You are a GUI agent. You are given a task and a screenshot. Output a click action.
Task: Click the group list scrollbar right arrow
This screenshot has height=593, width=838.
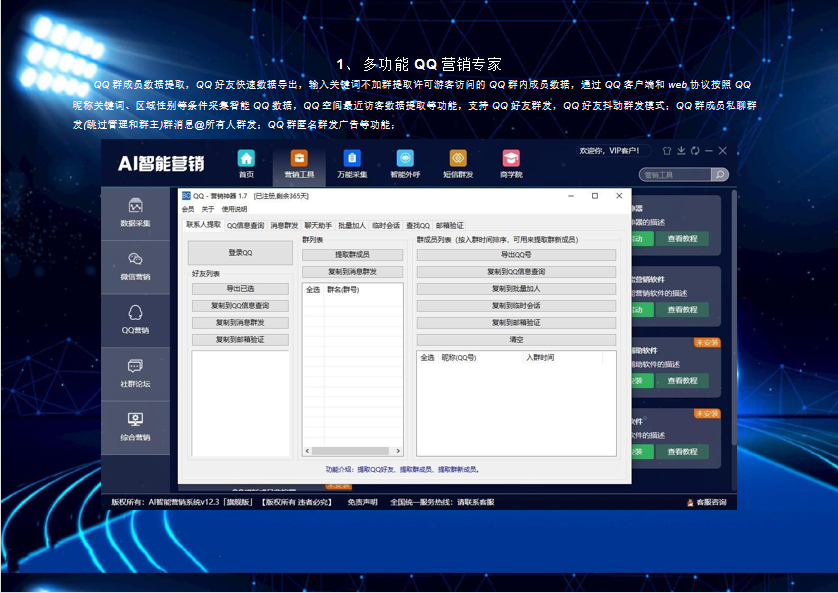[x=398, y=451]
